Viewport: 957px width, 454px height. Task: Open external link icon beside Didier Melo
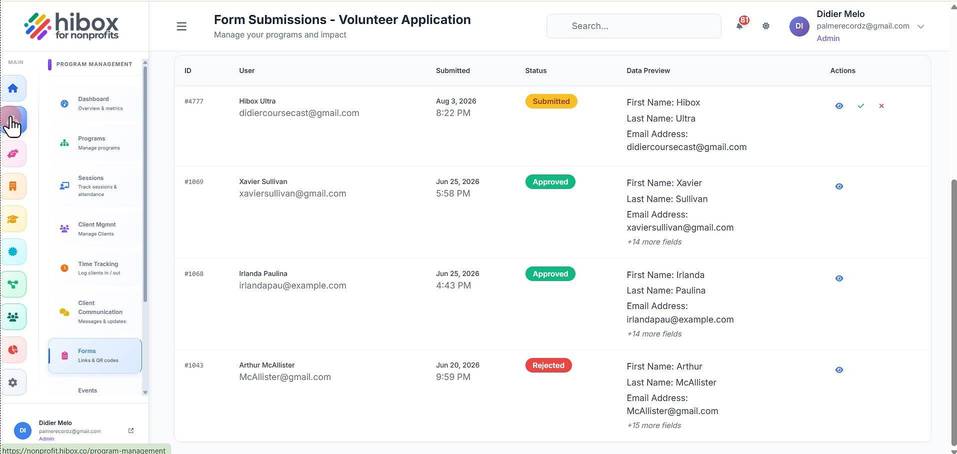[131, 430]
